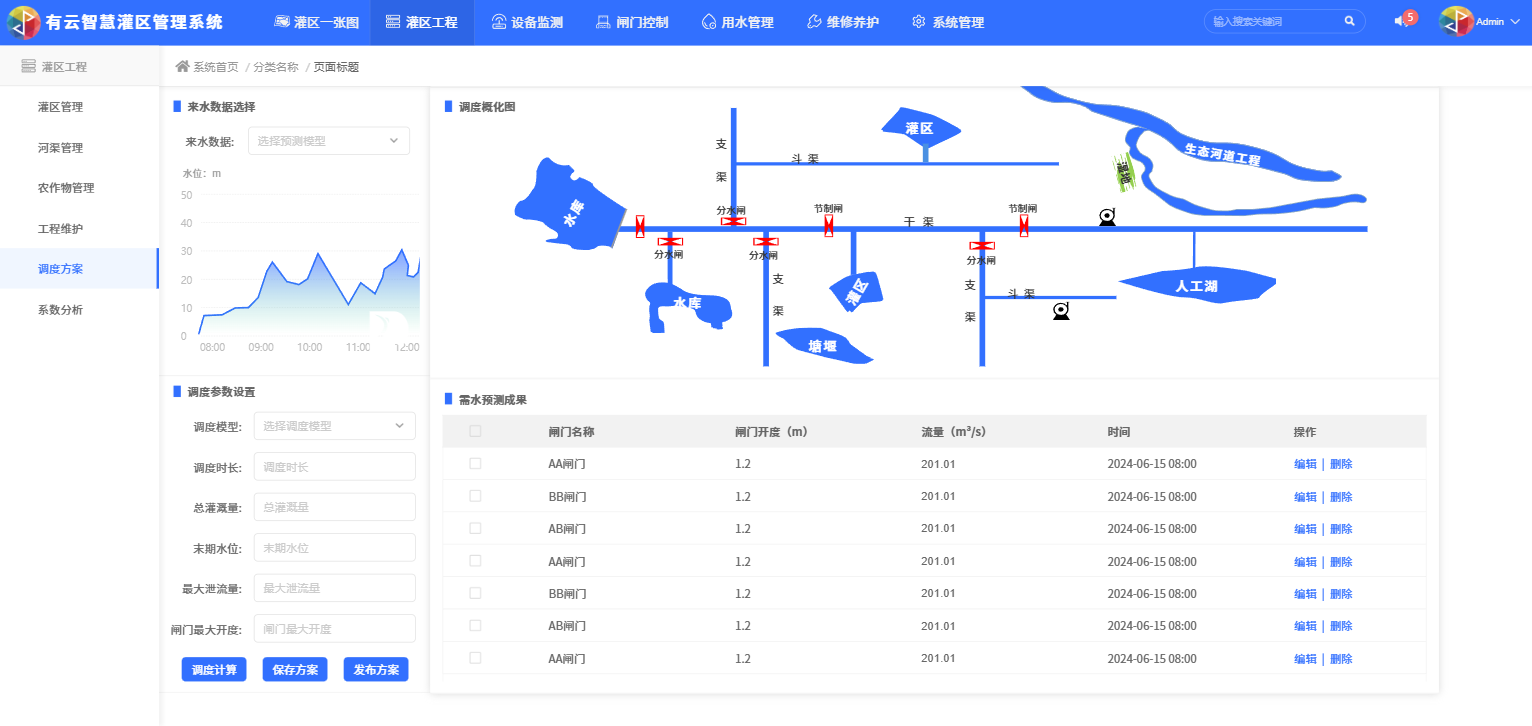Click the Admin user avatar
The image size is (1532, 726).
coord(1456,22)
